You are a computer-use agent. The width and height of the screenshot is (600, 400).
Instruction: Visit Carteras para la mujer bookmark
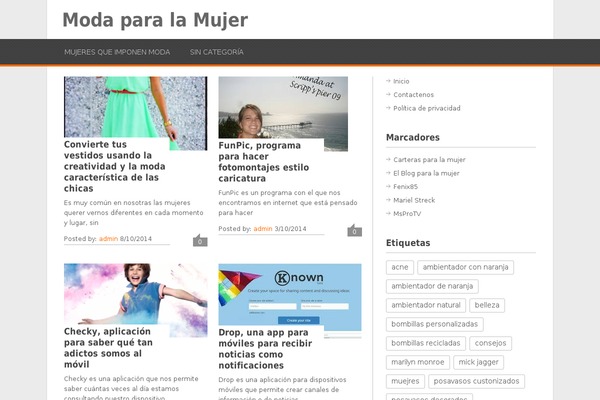point(429,160)
